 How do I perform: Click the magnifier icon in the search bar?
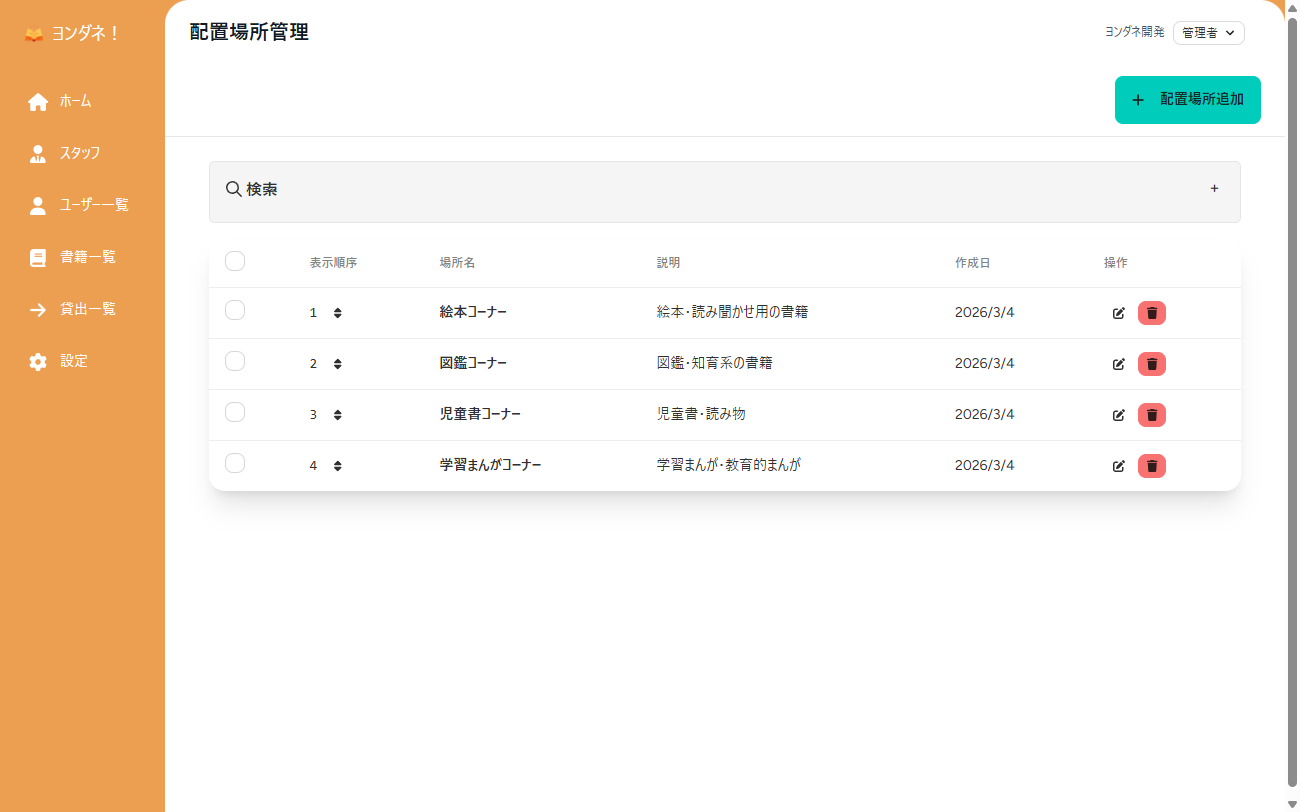(x=234, y=188)
